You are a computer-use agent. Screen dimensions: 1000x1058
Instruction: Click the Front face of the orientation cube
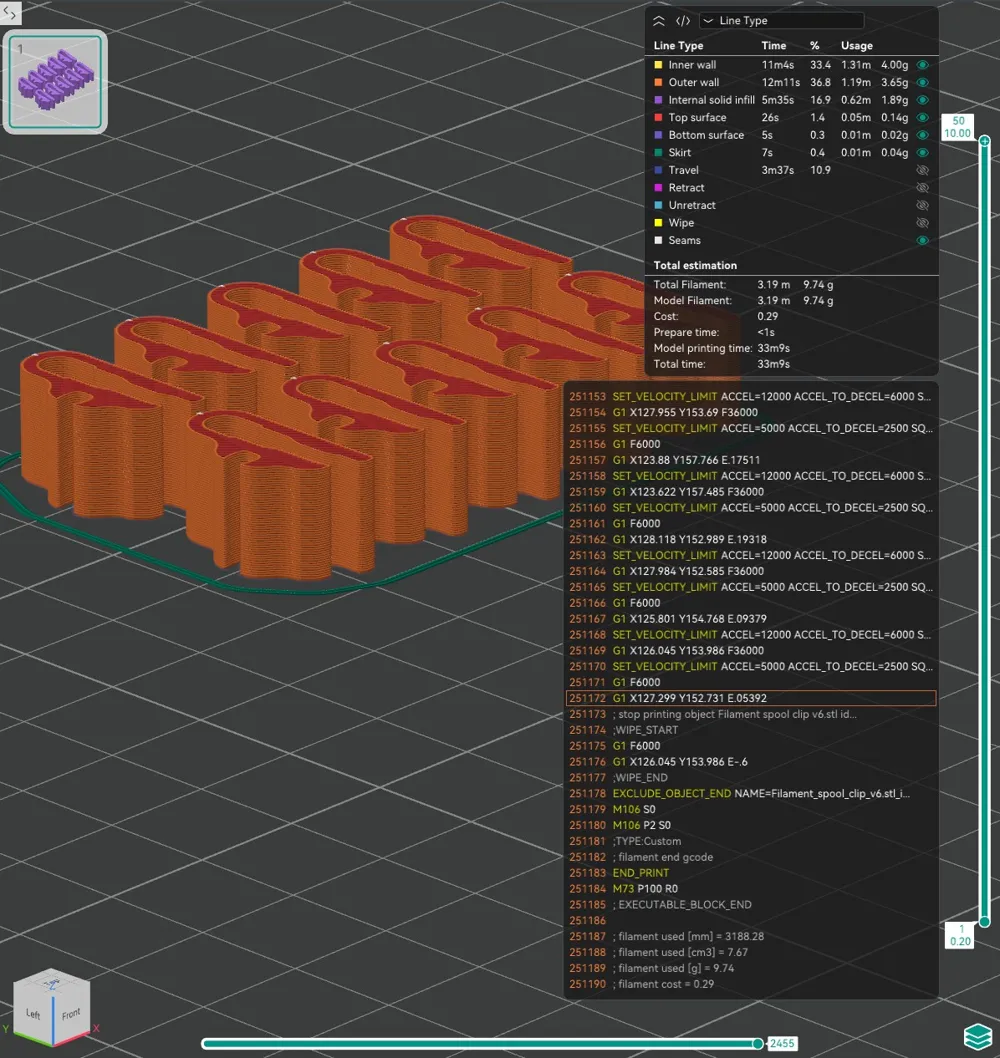tap(69, 1014)
